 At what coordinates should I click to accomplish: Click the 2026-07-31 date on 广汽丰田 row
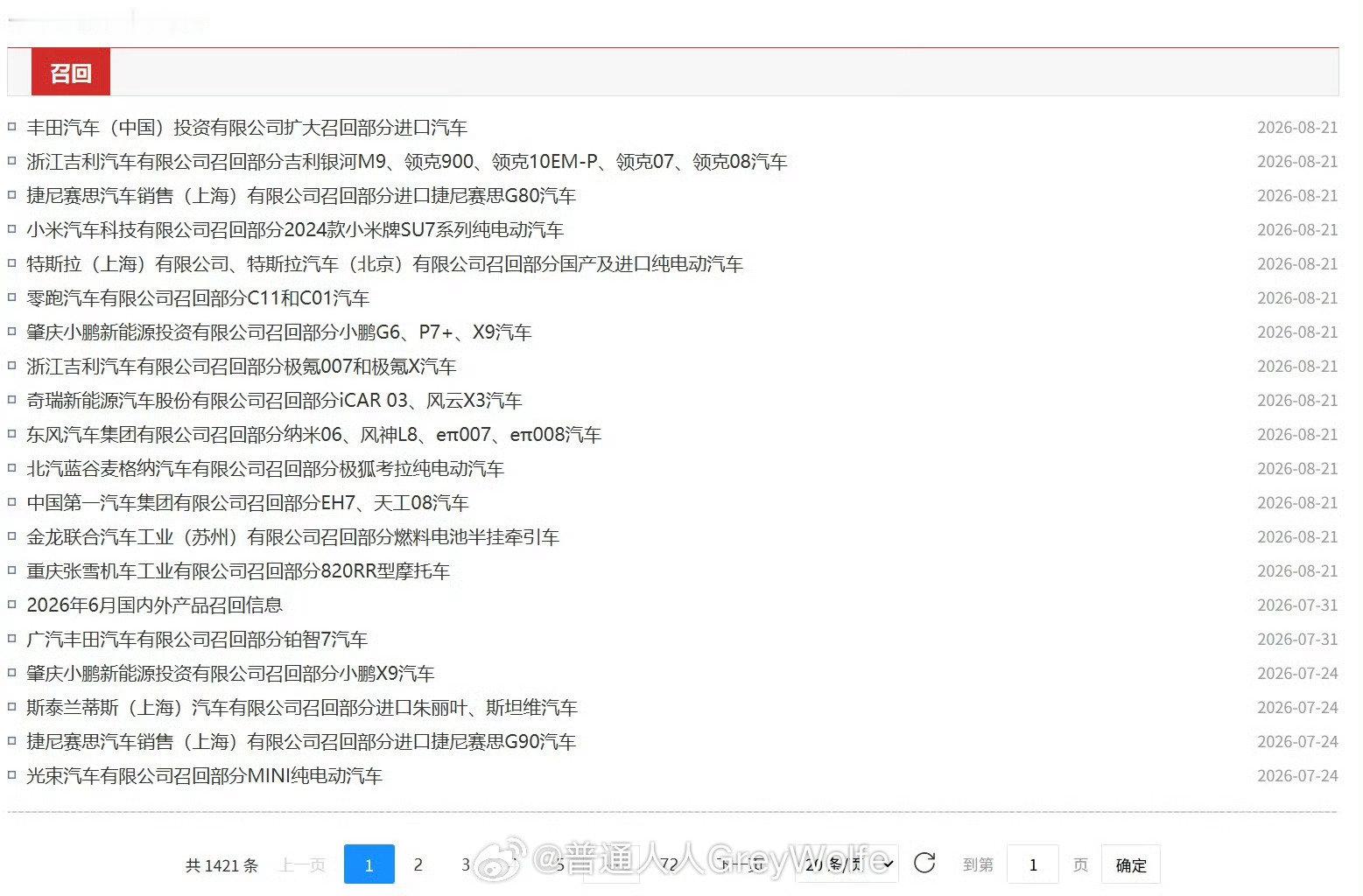(x=1297, y=640)
